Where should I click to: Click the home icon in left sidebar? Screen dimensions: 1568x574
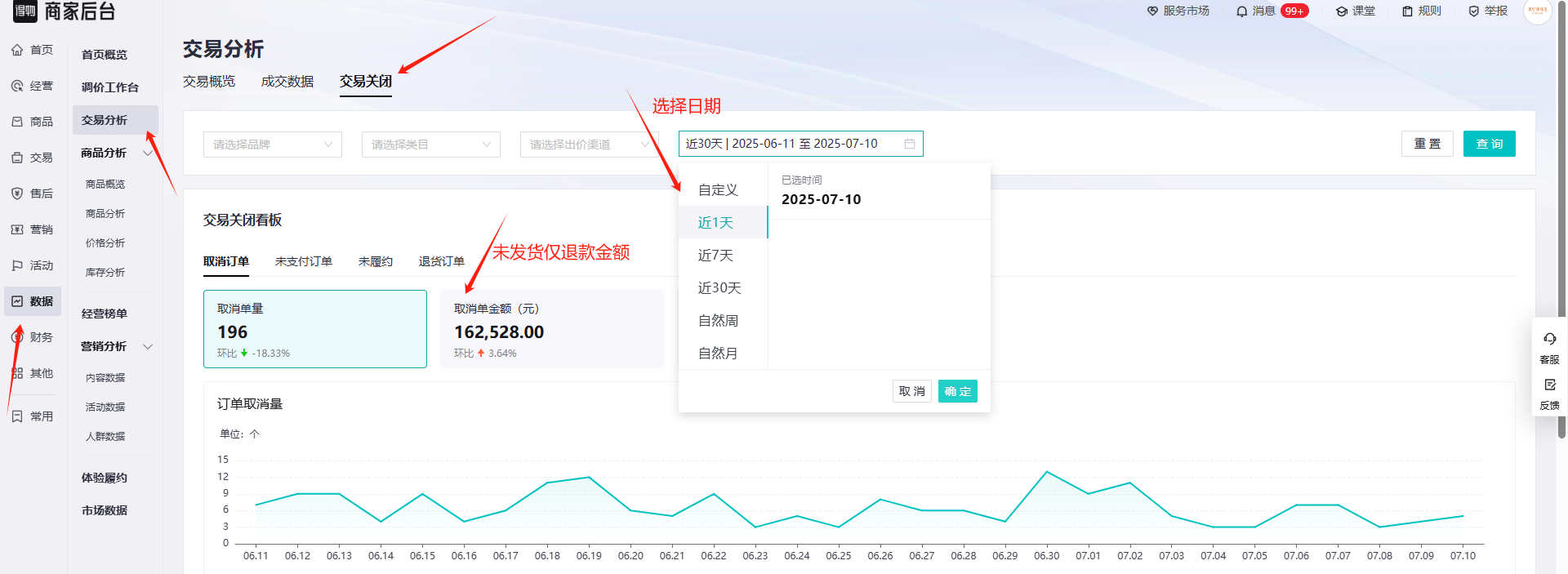(x=17, y=50)
